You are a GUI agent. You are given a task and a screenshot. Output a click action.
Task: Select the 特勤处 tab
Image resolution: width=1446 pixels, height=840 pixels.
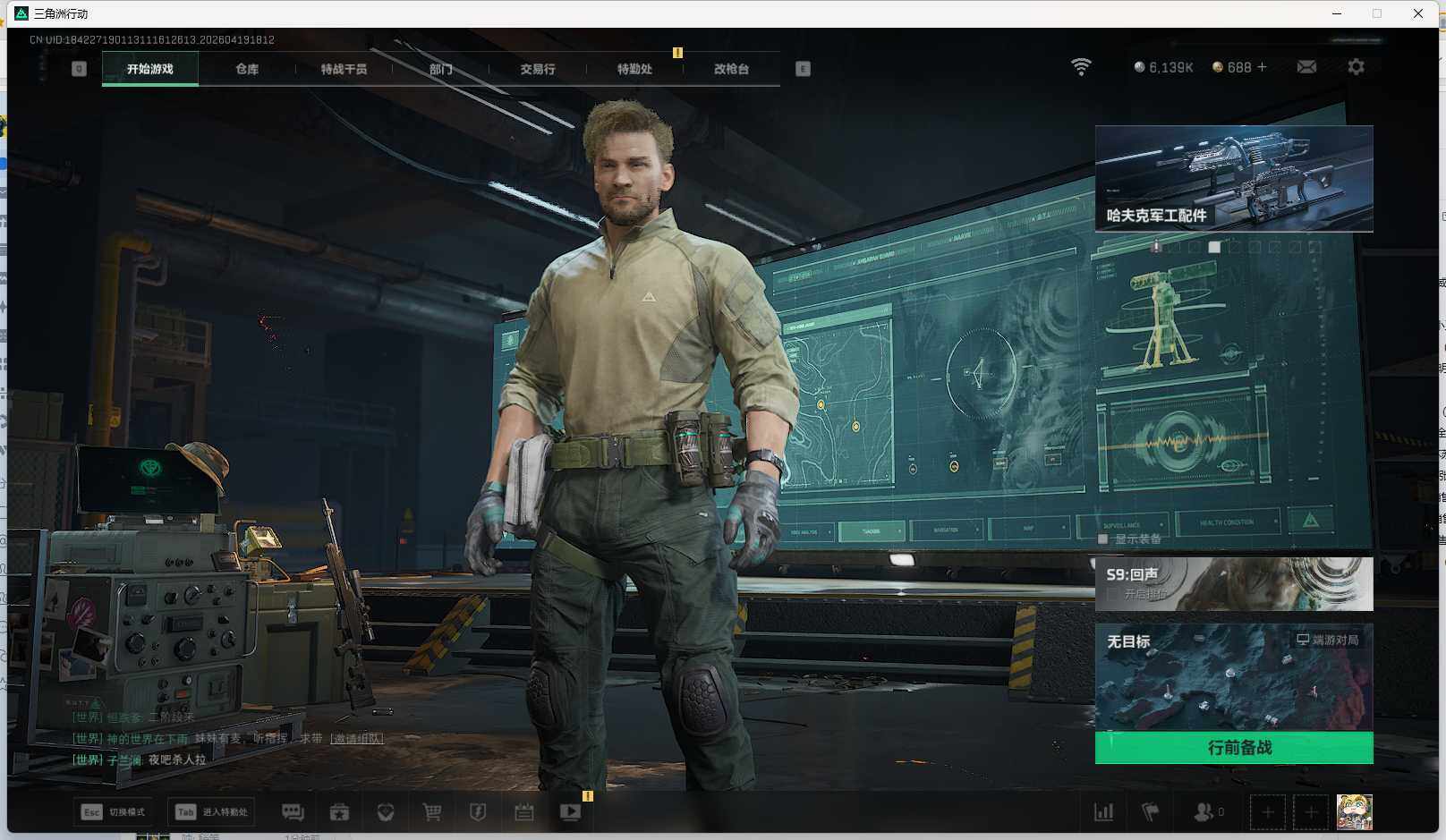(x=634, y=69)
